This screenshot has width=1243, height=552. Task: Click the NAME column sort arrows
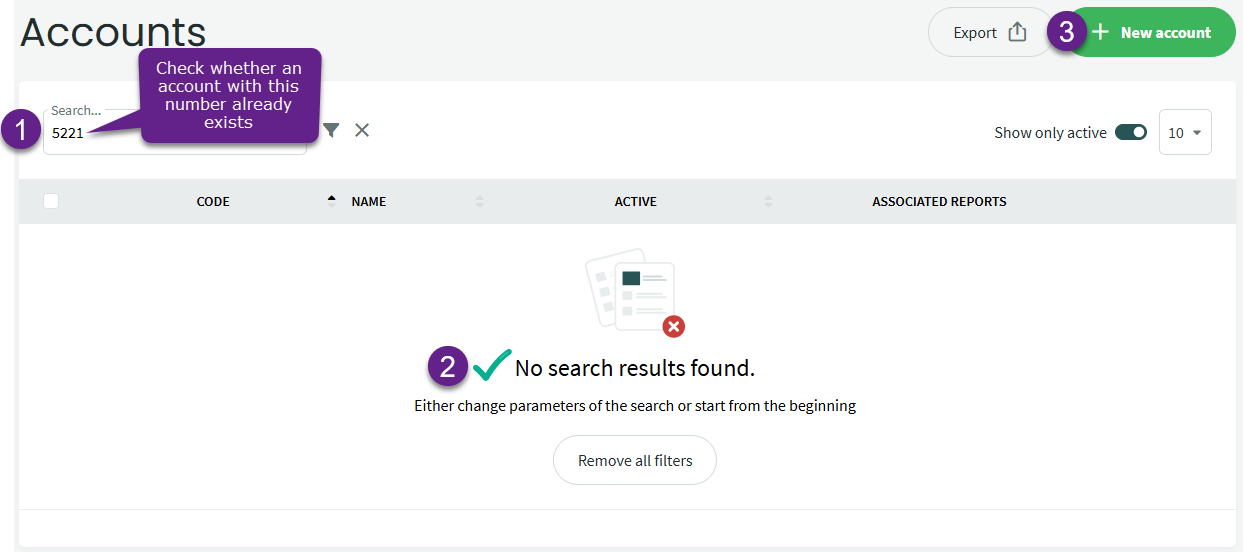click(x=480, y=201)
